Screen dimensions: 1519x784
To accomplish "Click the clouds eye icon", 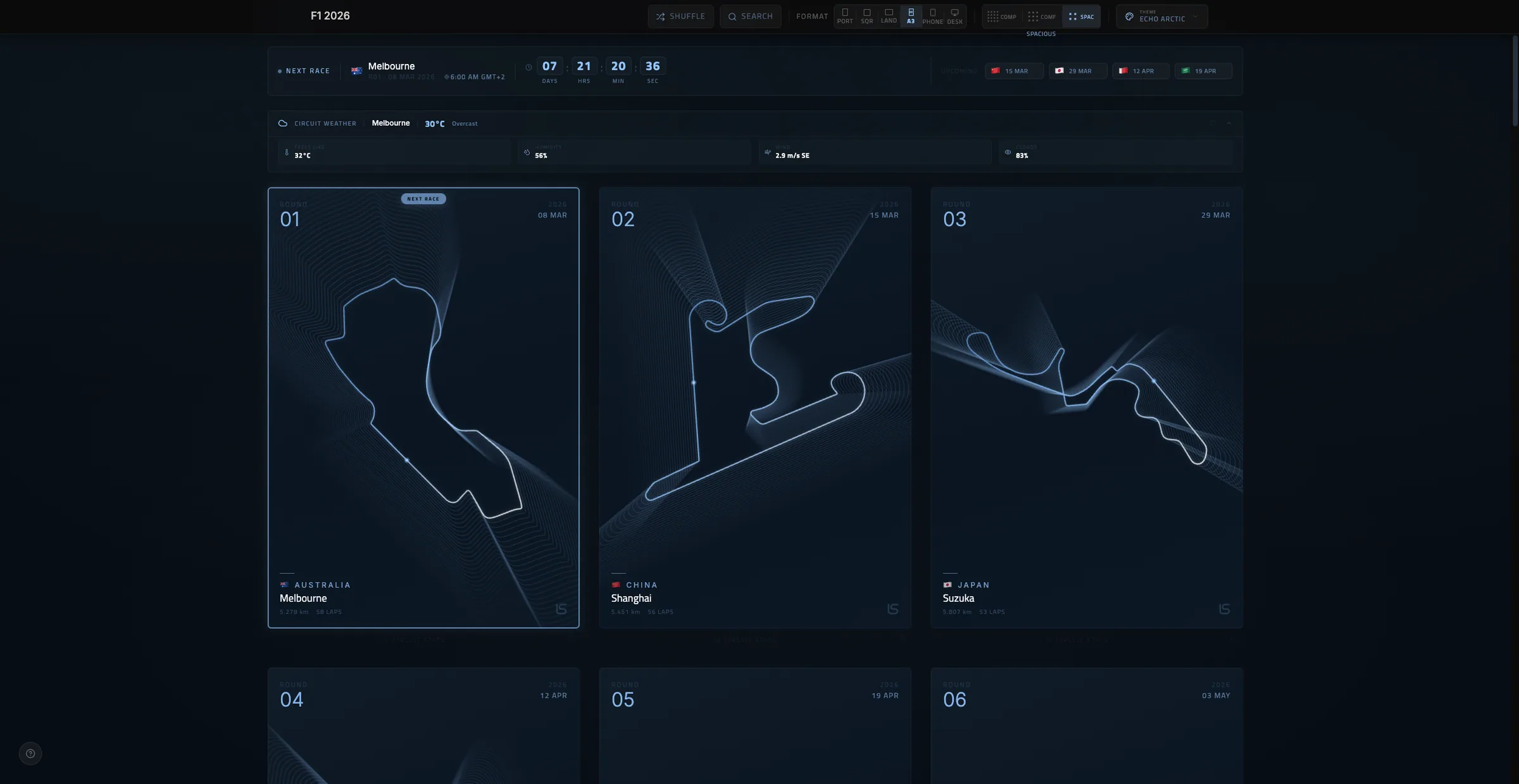I will (x=1008, y=152).
